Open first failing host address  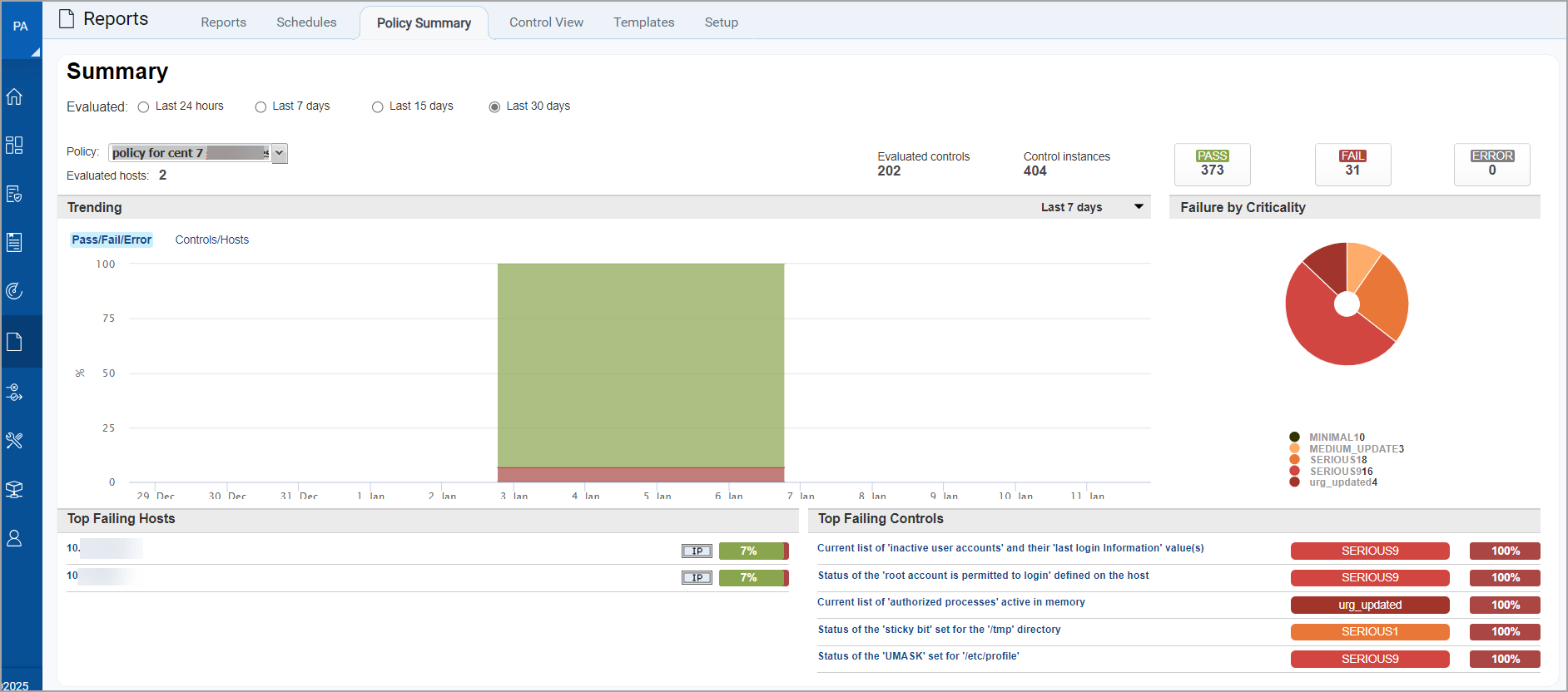point(105,548)
